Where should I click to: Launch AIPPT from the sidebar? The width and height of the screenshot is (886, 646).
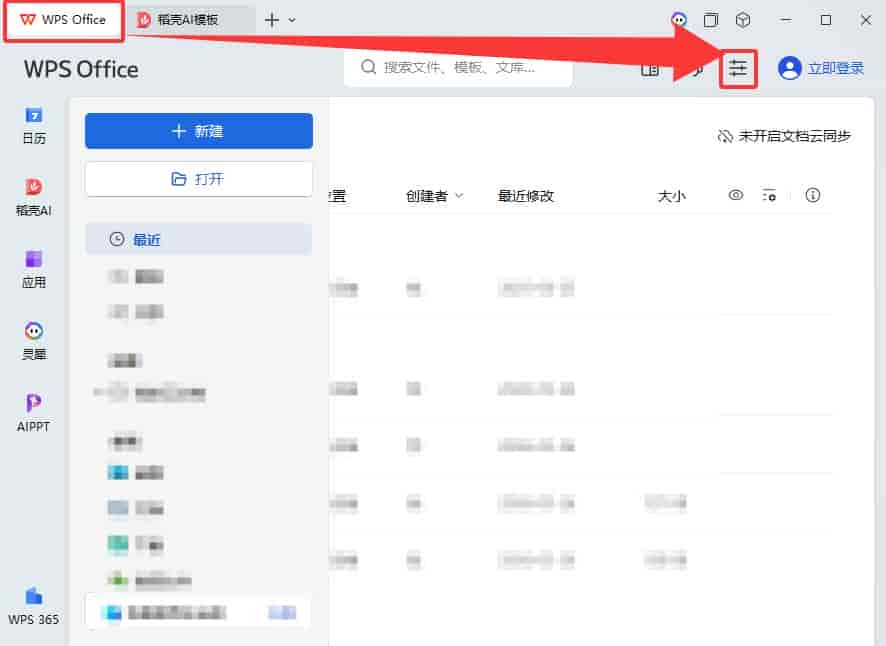click(x=34, y=413)
